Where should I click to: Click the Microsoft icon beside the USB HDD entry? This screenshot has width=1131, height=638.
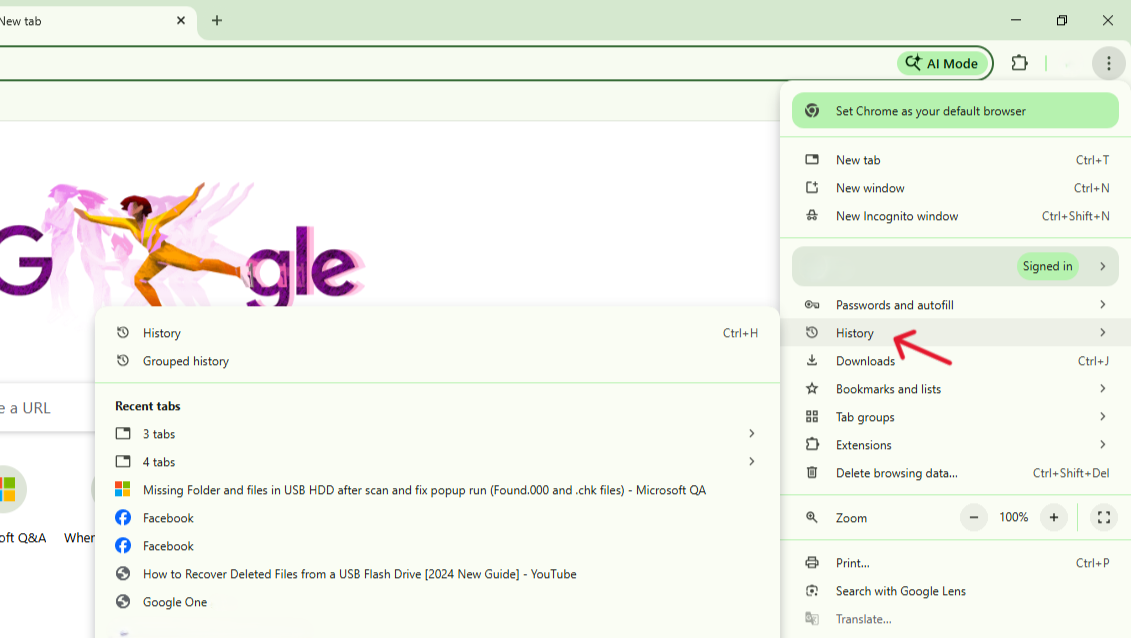[x=124, y=490]
